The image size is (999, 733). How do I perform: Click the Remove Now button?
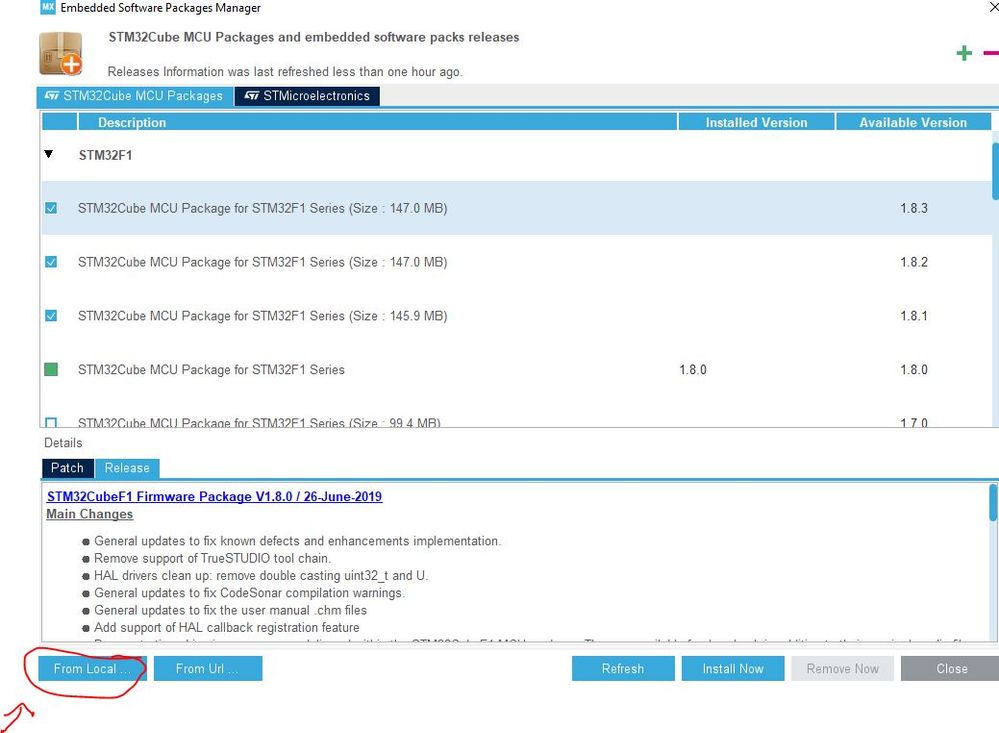[842, 669]
